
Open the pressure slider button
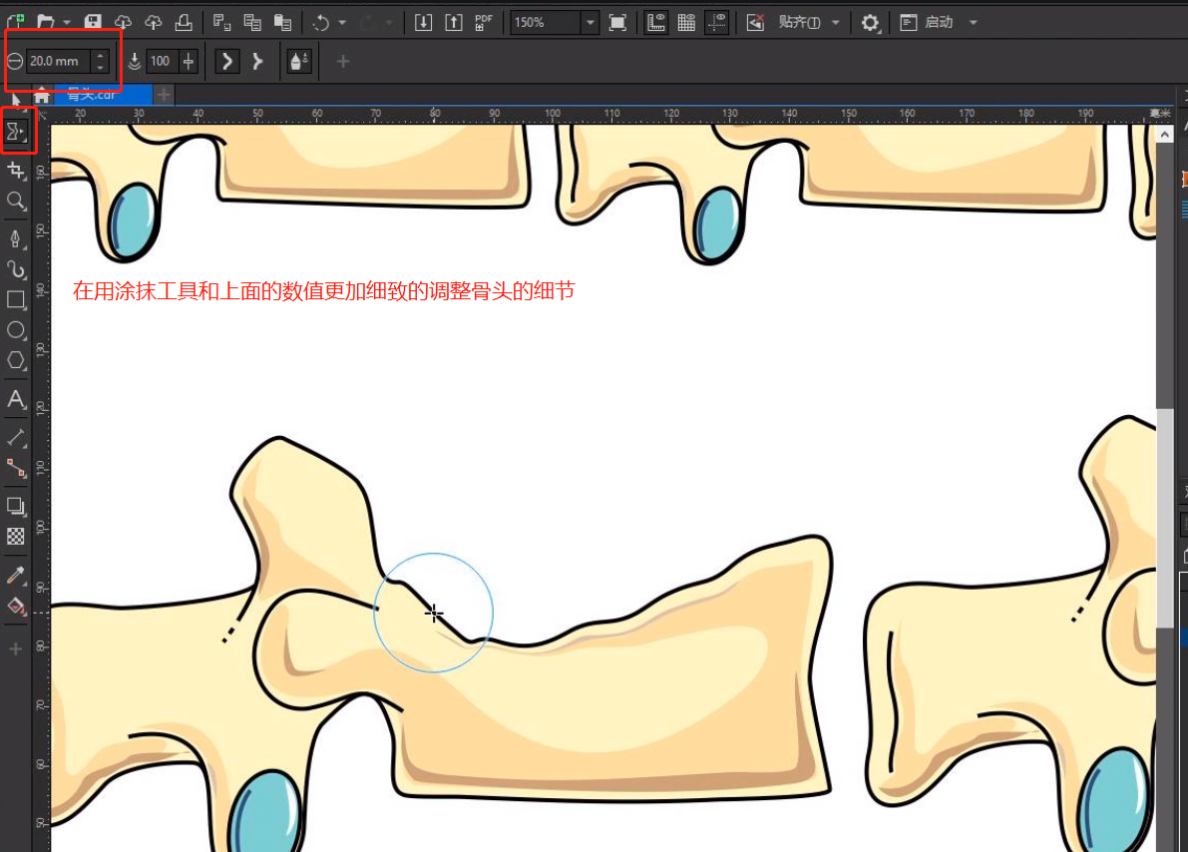(189, 61)
